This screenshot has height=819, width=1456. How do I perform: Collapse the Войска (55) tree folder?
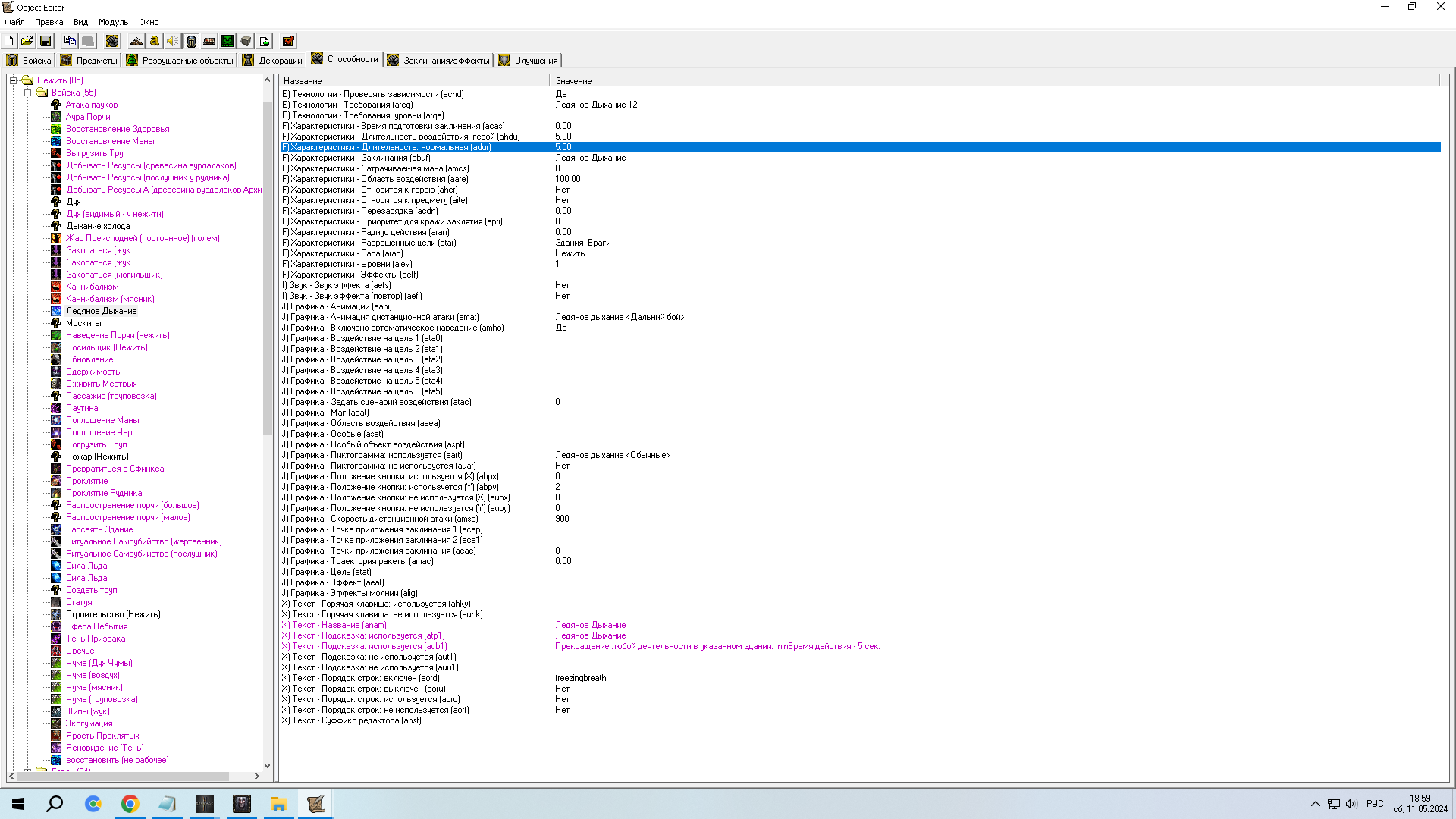27,93
